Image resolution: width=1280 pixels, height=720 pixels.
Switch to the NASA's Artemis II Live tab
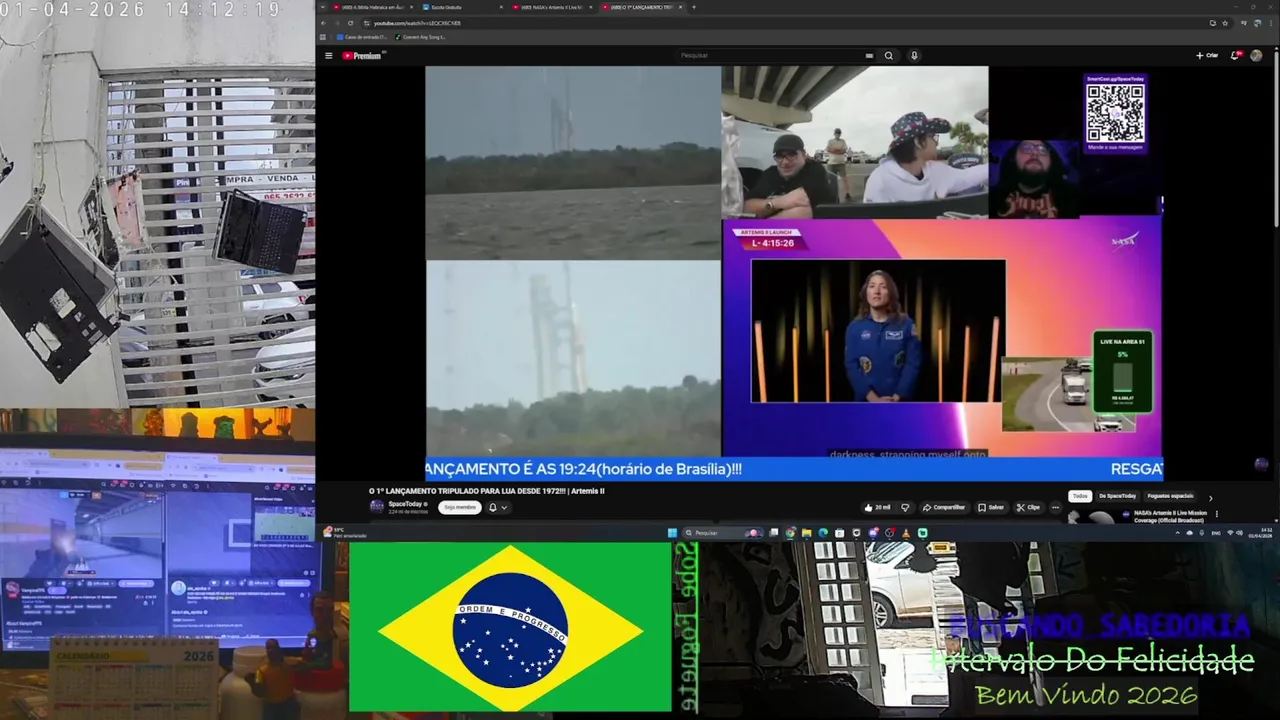pyautogui.click(x=553, y=7)
